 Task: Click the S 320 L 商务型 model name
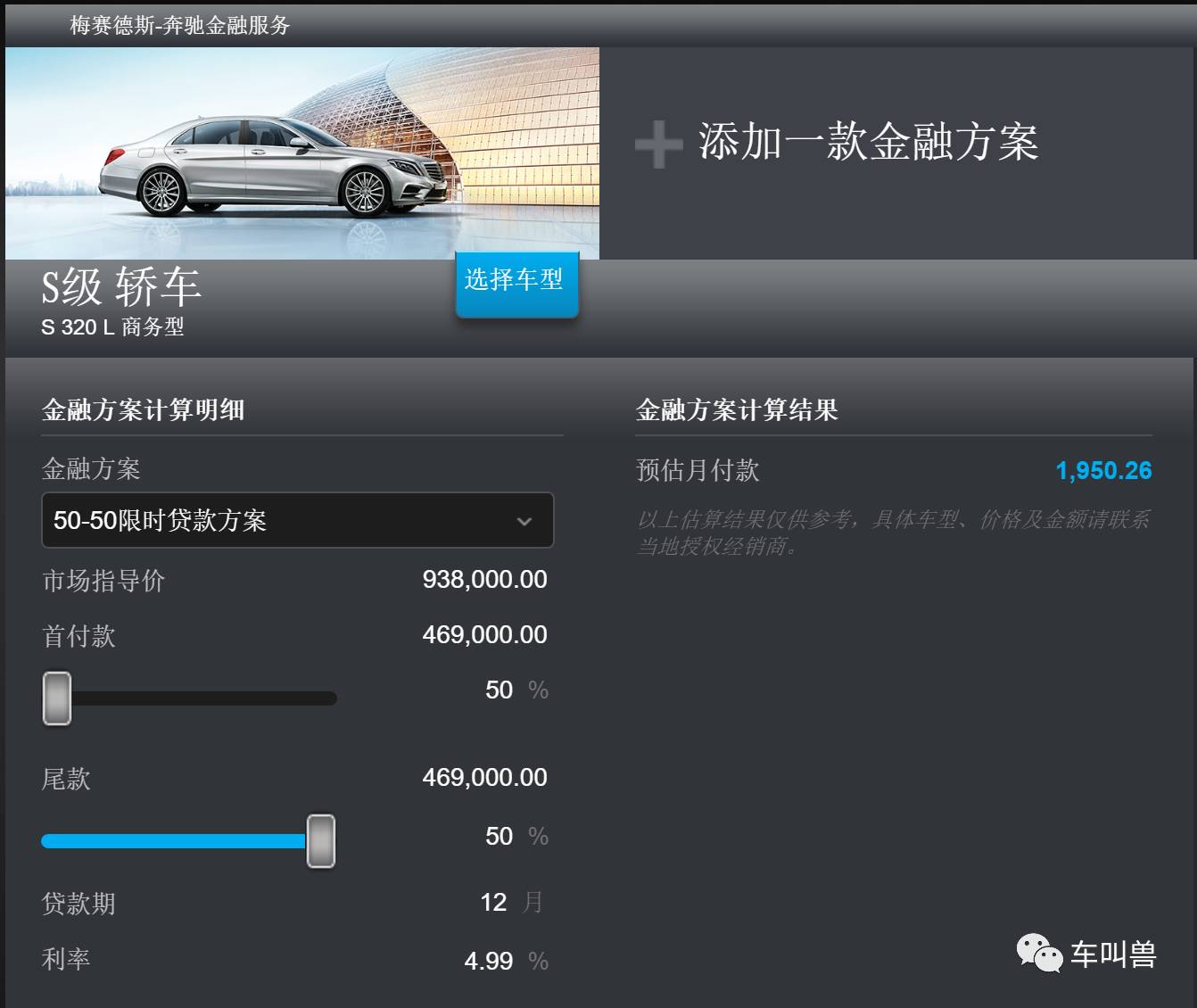tap(112, 327)
